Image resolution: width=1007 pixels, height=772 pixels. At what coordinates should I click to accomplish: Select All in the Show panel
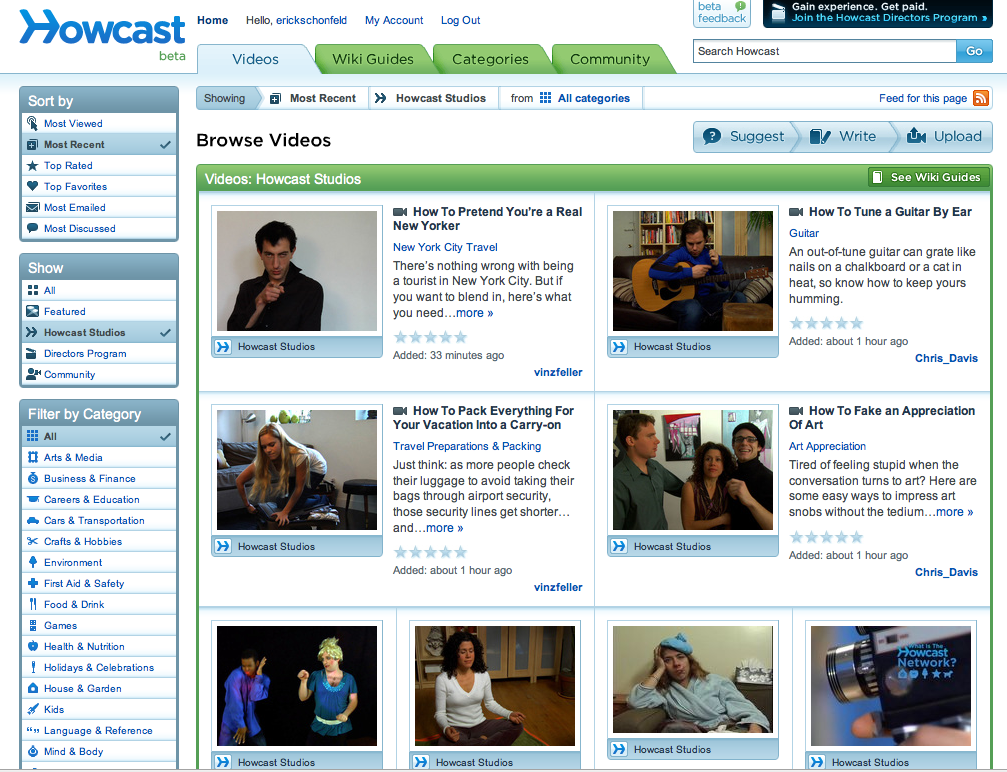point(99,290)
